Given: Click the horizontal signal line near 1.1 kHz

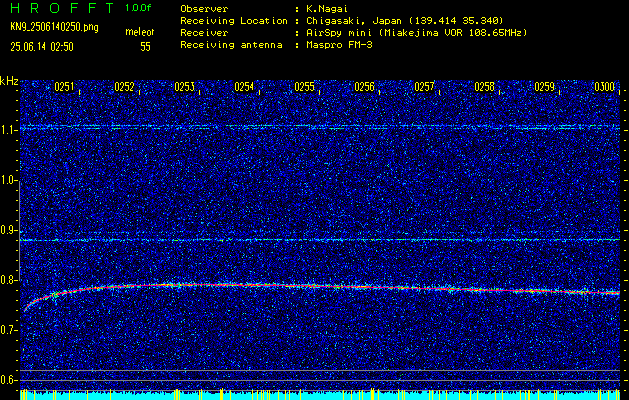Looking at the screenshot, I should (320, 127).
